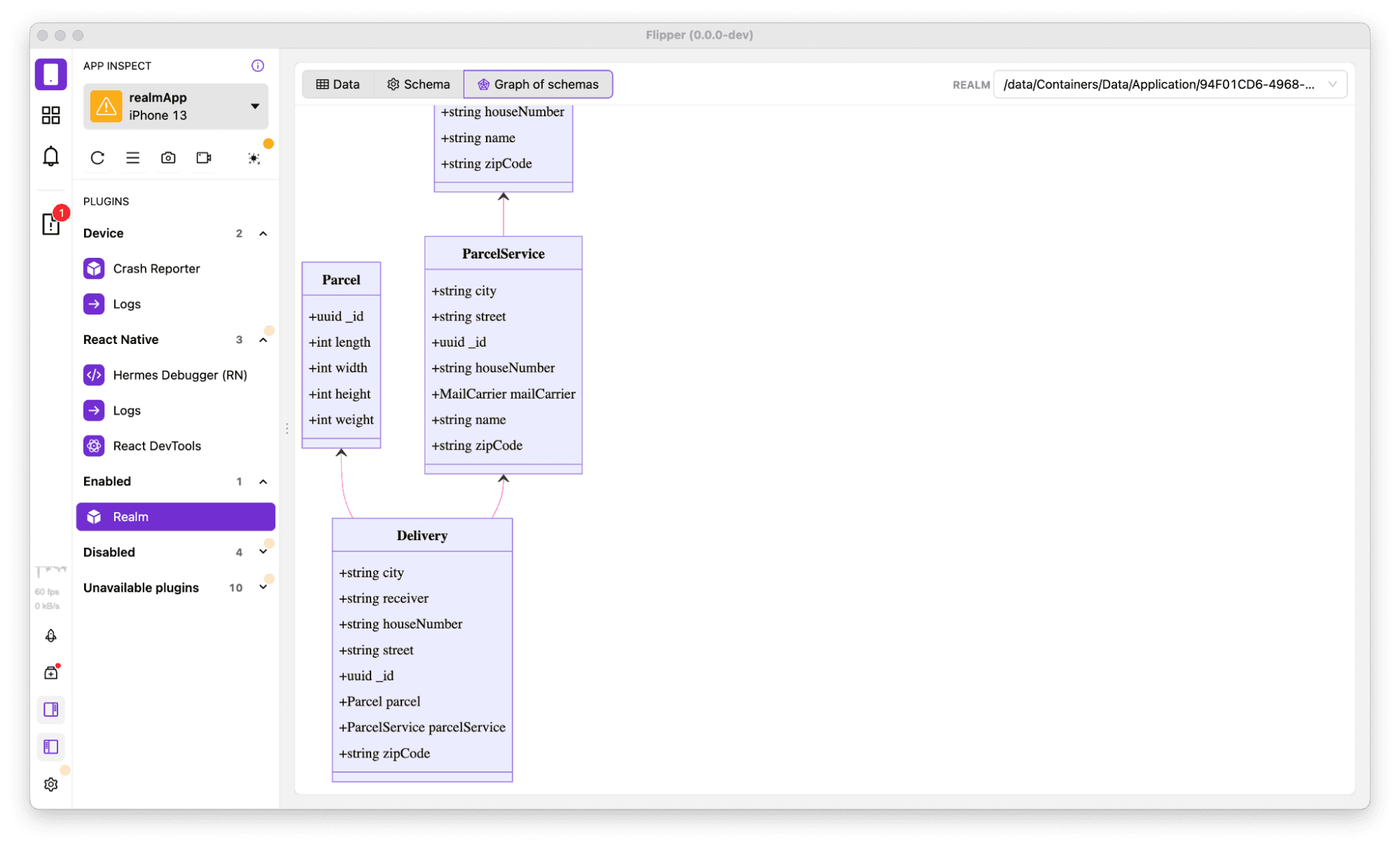Viewport: 1400px width, 847px height.
Task: Click the rocket icon in left rail
Action: (x=50, y=635)
